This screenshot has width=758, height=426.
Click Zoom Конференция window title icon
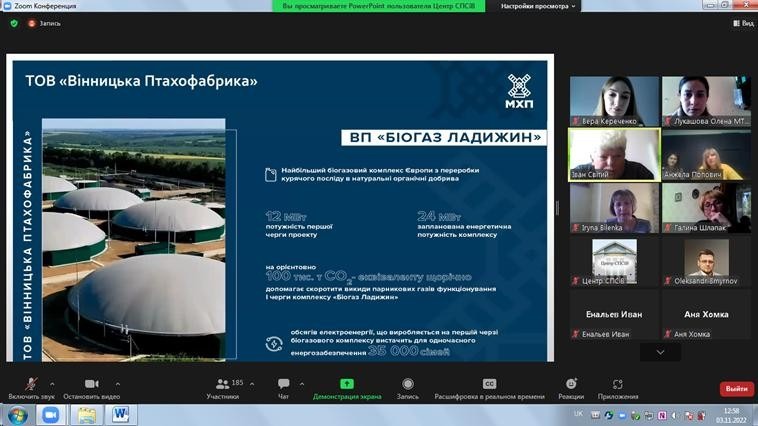coord(7,6)
